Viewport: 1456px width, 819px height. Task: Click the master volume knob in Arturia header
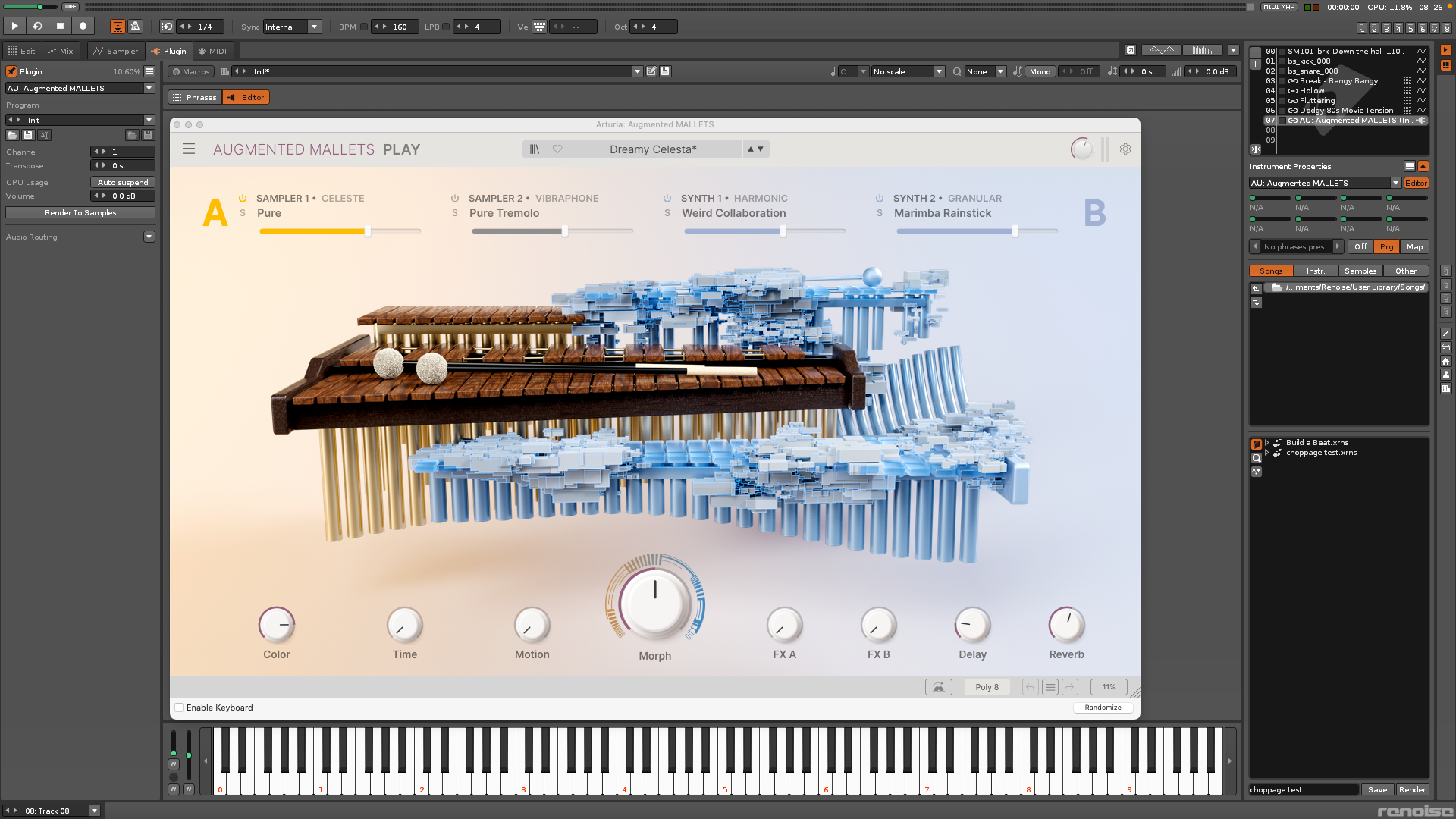pos(1082,149)
